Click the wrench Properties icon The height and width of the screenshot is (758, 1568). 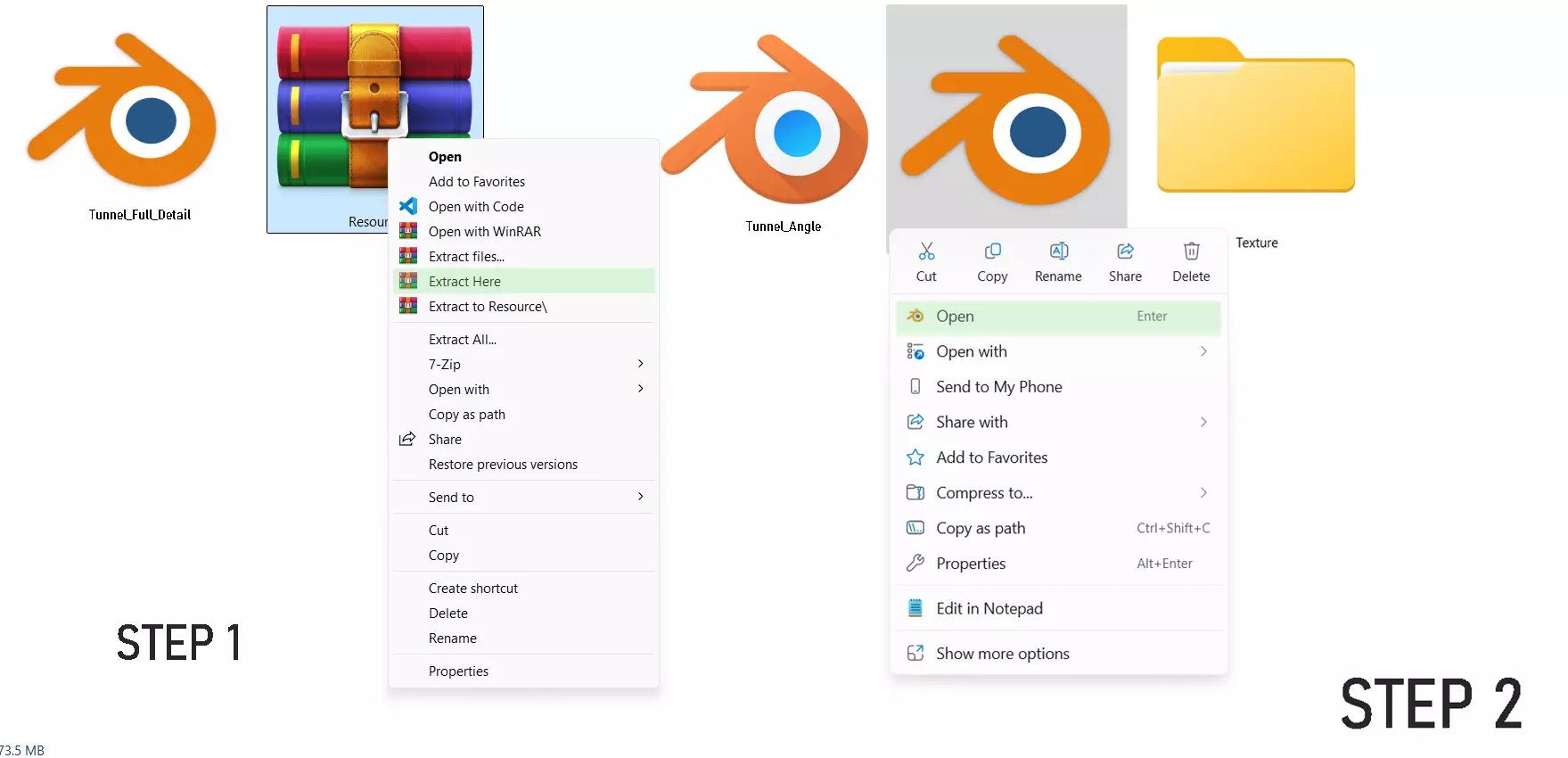coord(915,563)
